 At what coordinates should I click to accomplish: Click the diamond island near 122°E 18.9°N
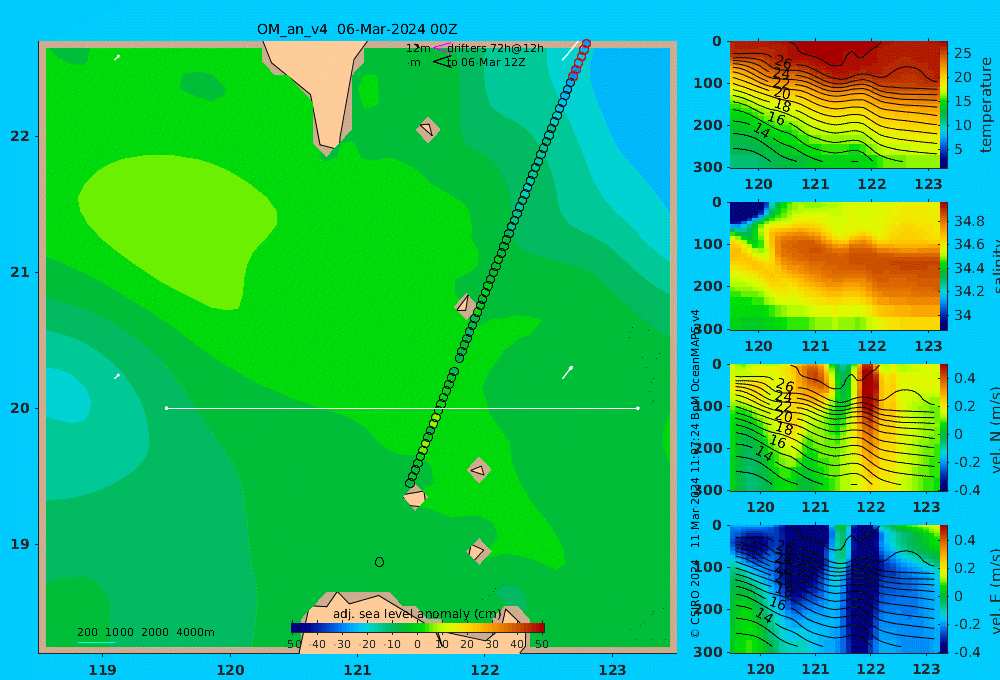click(x=478, y=551)
